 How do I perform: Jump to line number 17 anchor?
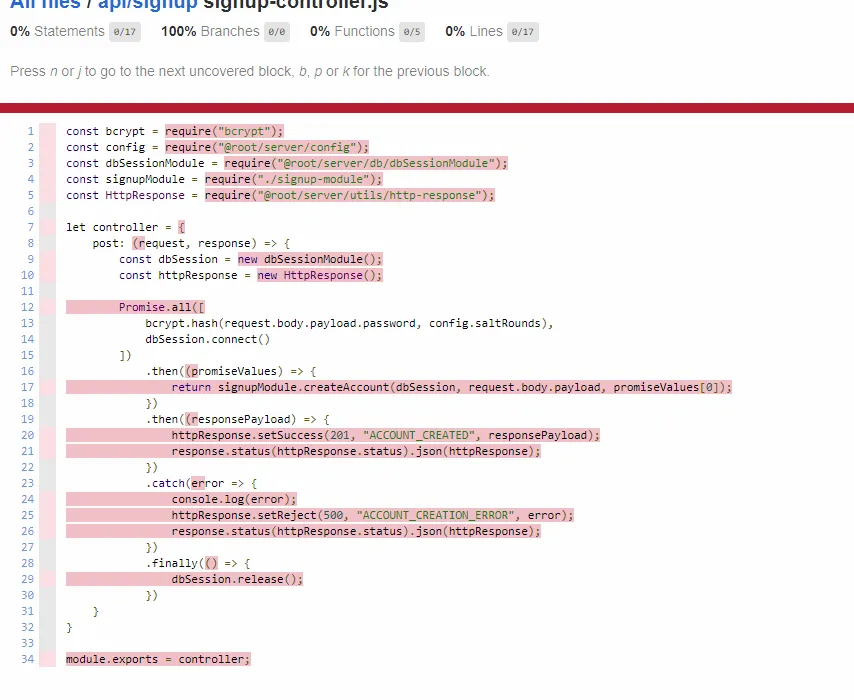point(28,387)
